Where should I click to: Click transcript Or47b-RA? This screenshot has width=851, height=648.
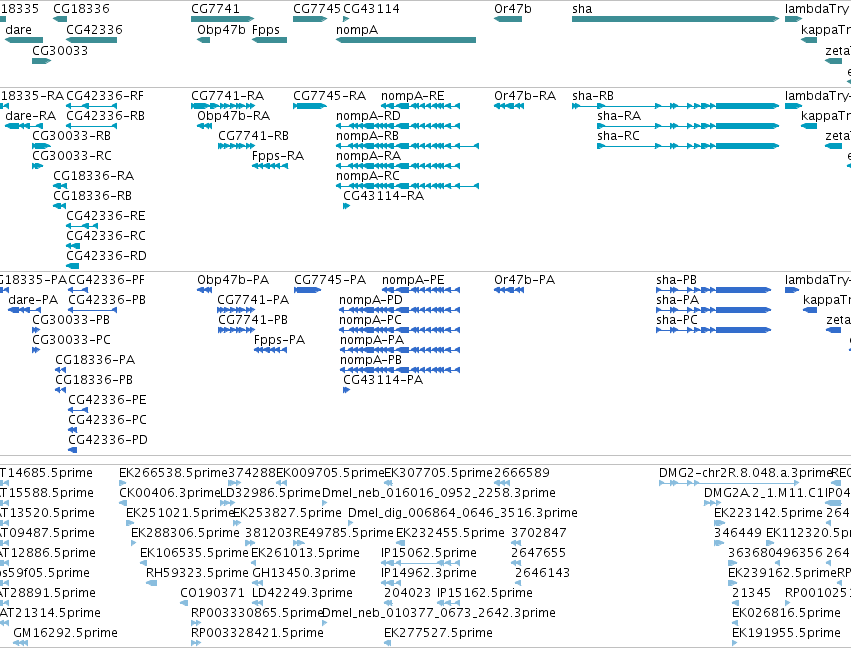(509, 106)
